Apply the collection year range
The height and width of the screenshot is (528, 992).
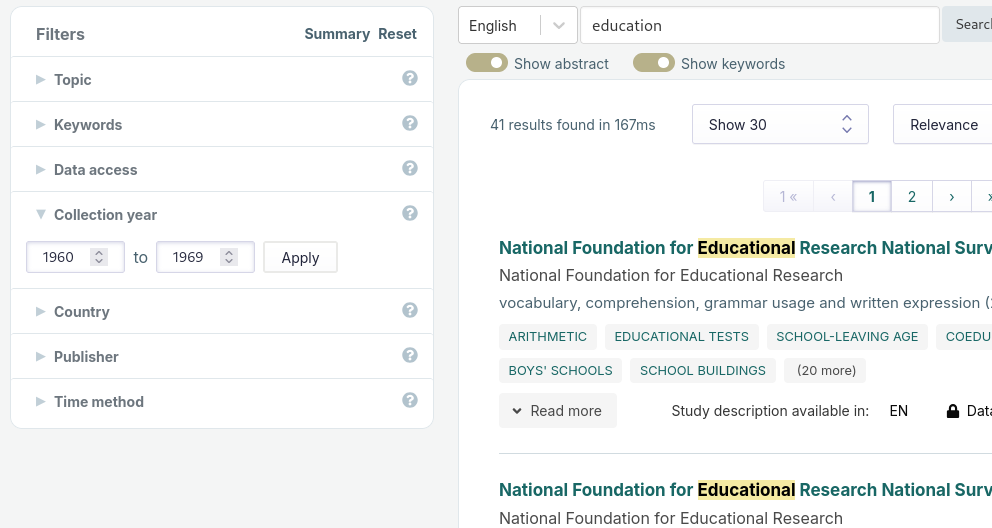[301, 257]
